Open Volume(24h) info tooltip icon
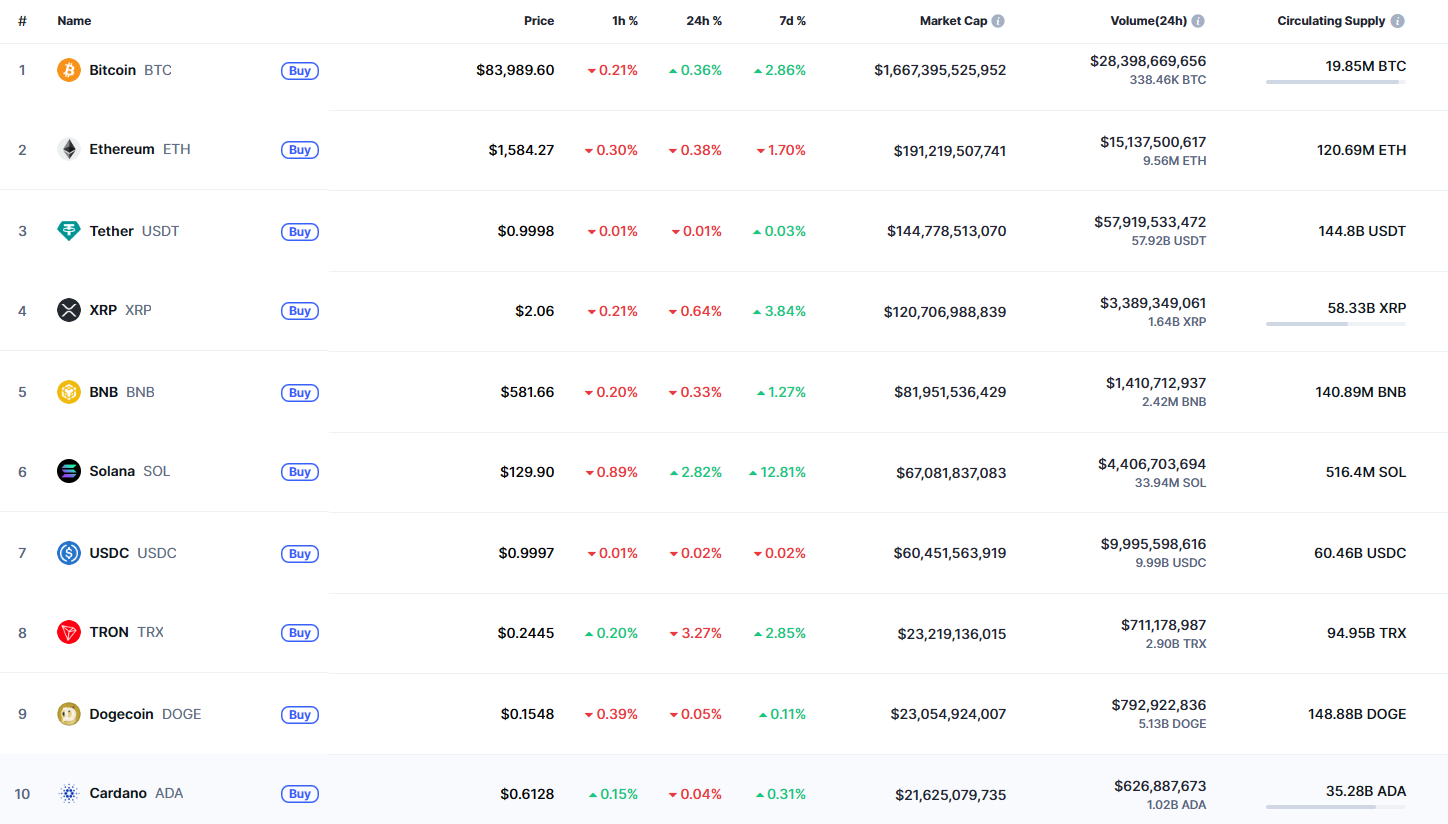The height and width of the screenshot is (824, 1448). (1198, 21)
